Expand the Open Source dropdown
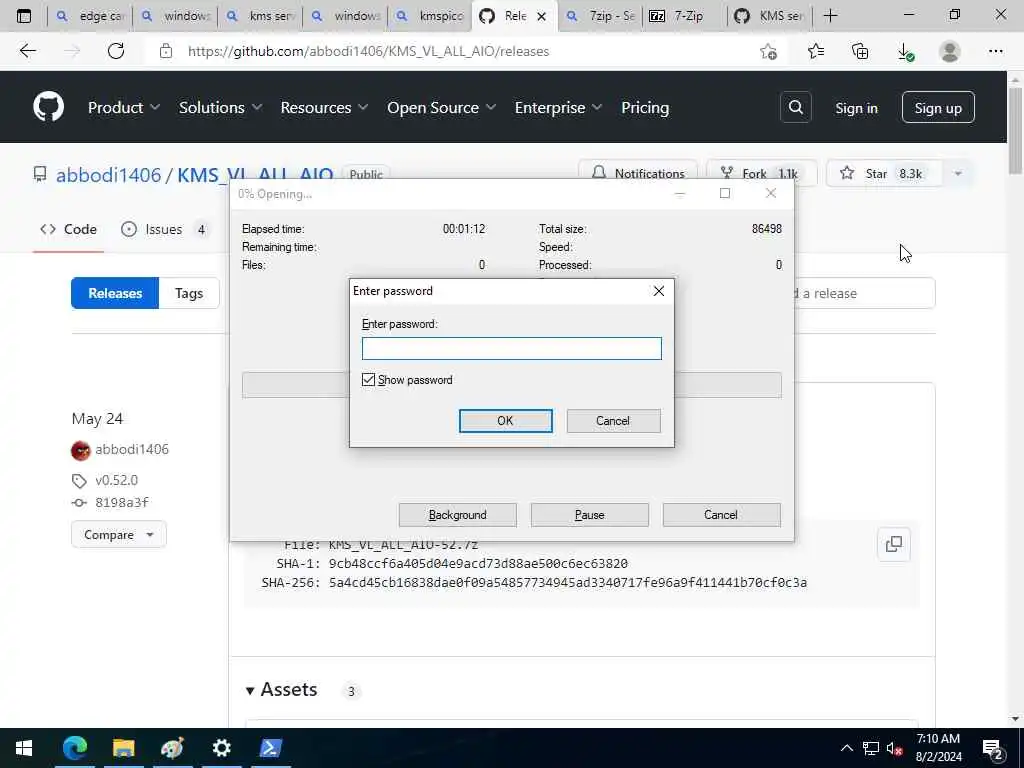 [x=441, y=108]
